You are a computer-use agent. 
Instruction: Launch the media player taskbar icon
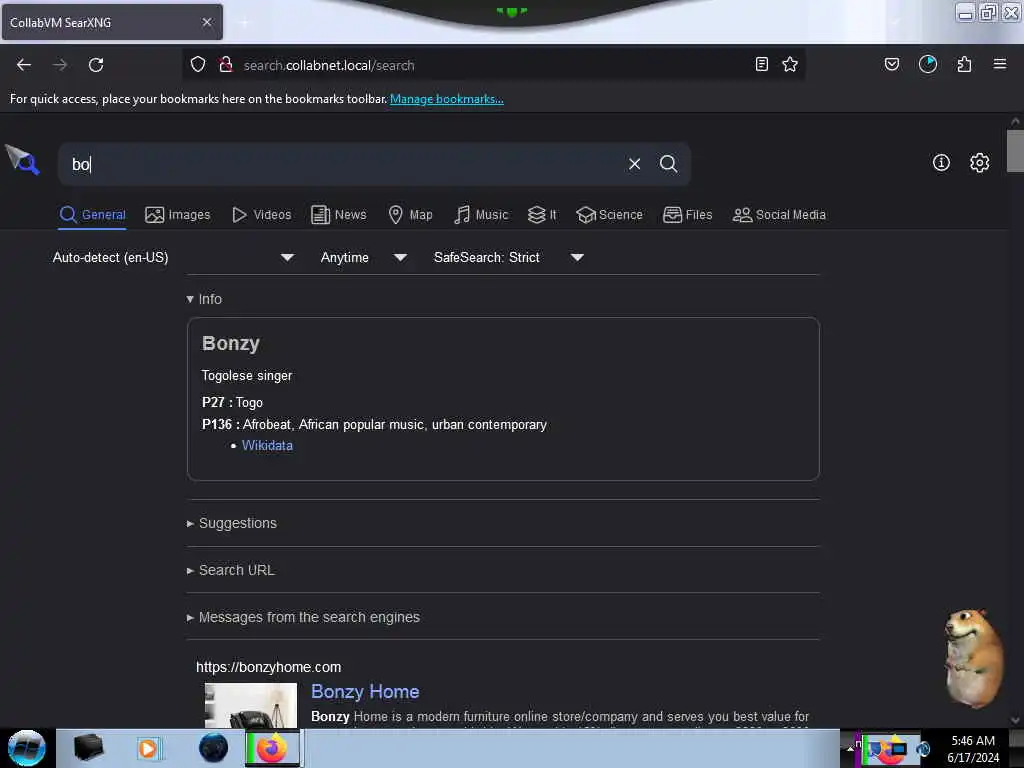148,749
